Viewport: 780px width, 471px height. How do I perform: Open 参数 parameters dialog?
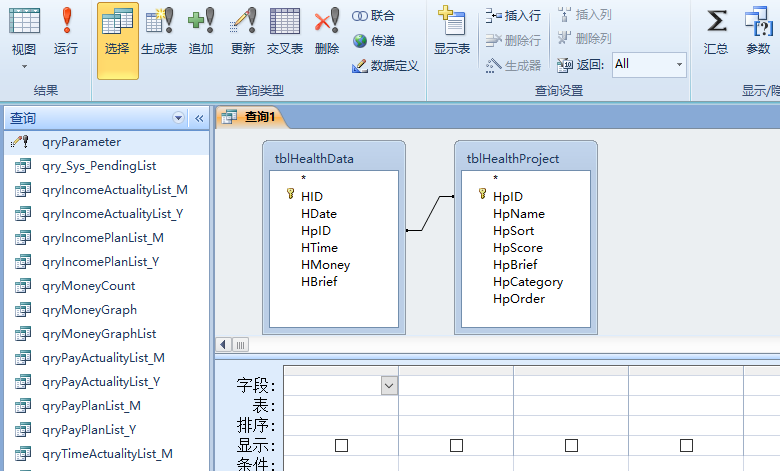(x=758, y=31)
